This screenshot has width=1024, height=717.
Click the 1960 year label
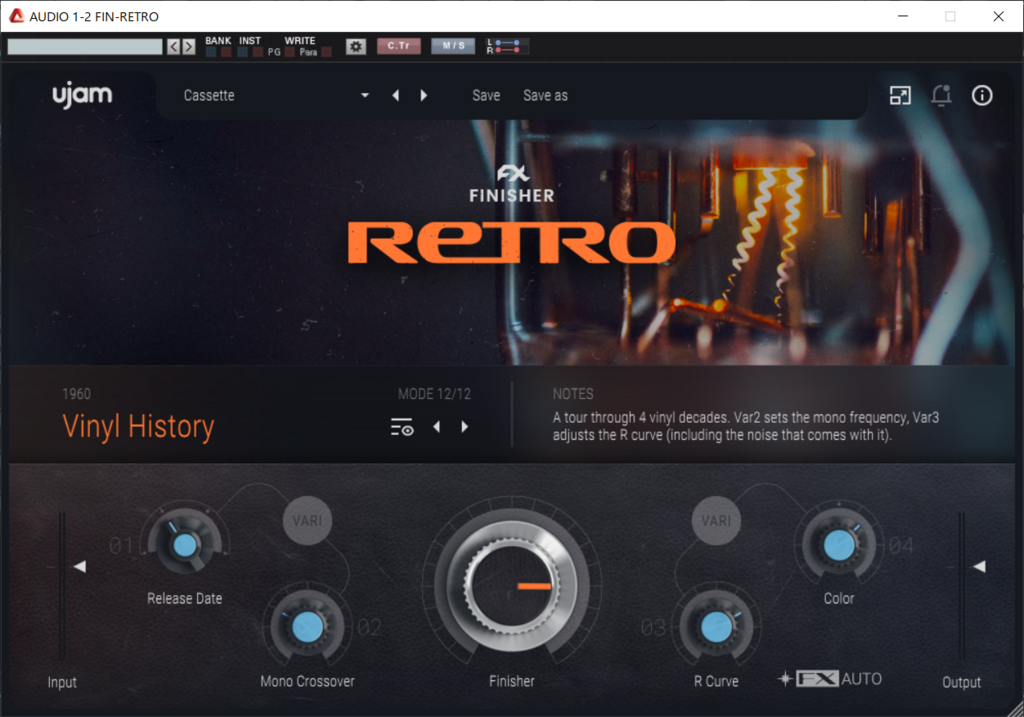pos(76,394)
